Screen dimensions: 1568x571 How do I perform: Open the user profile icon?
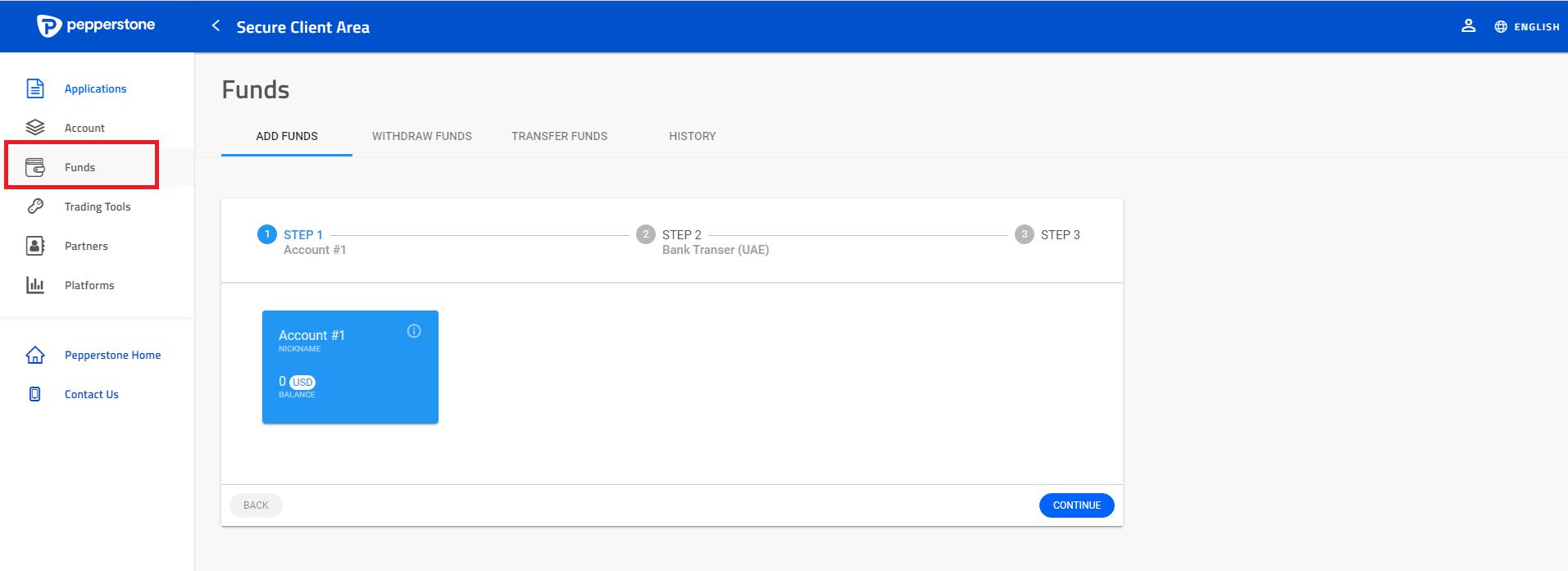coord(1468,26)
